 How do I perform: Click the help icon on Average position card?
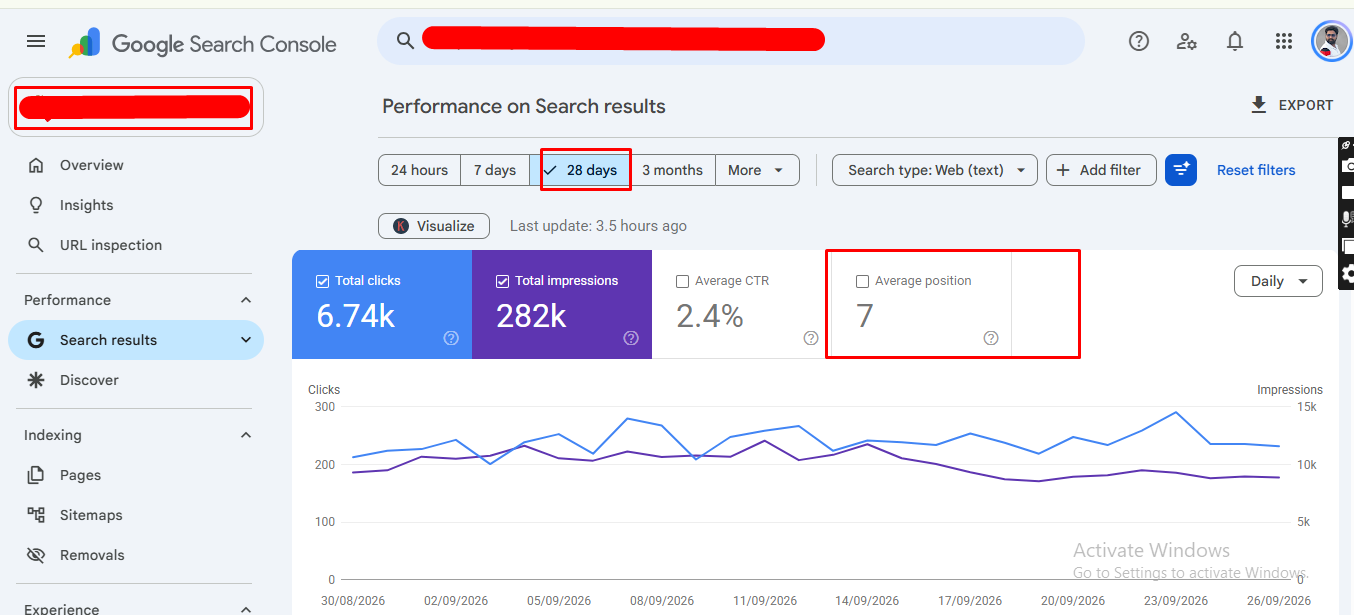[x=991, y=338]
